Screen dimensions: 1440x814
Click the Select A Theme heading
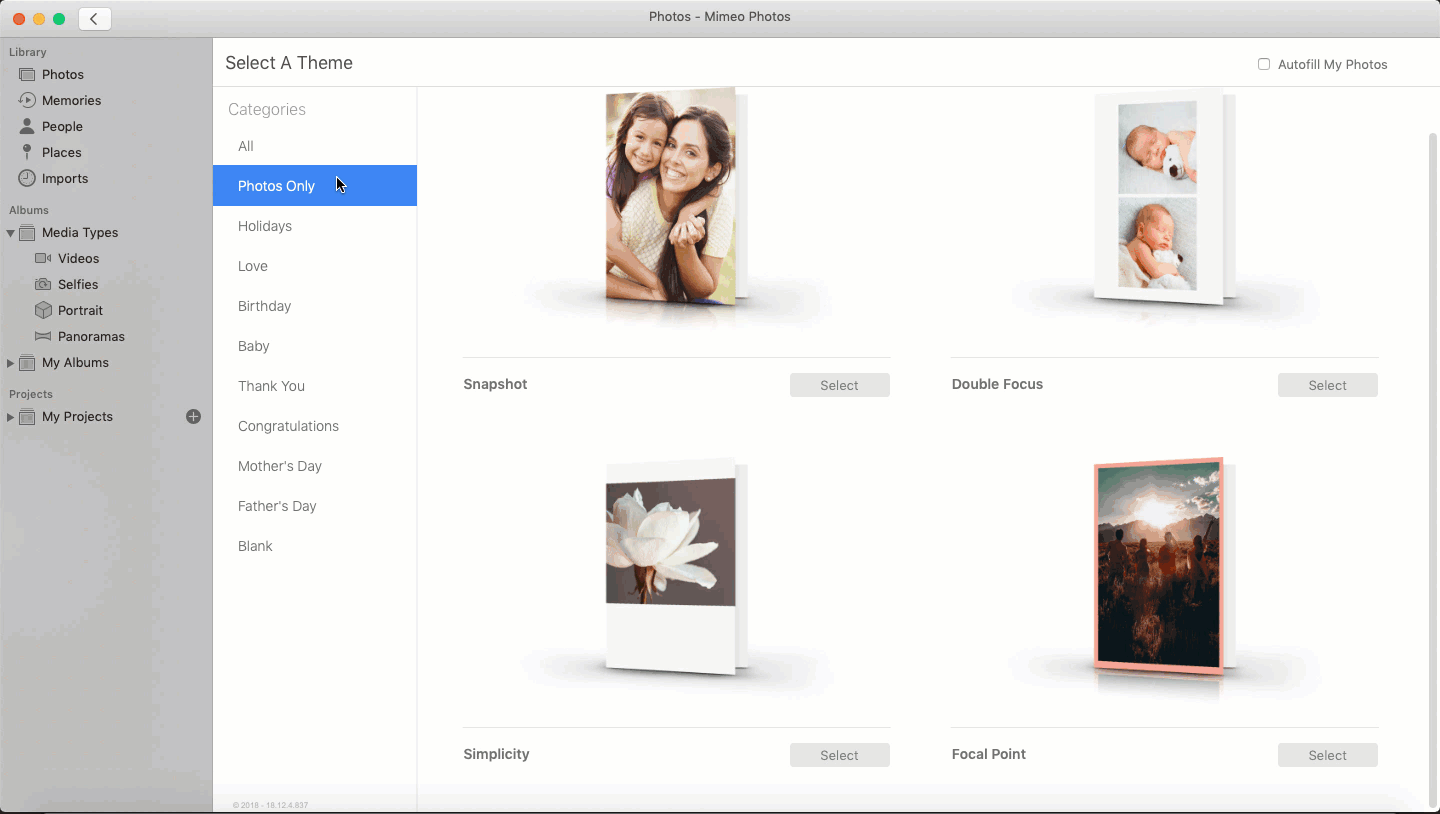289,63
